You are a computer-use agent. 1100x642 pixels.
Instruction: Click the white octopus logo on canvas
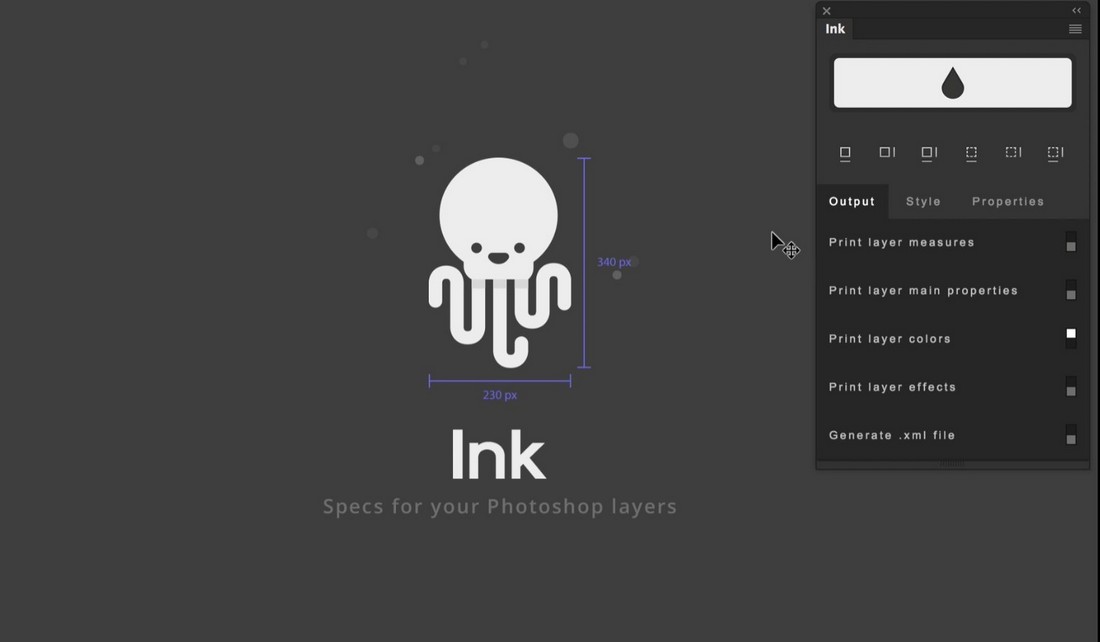pos(499,262)
